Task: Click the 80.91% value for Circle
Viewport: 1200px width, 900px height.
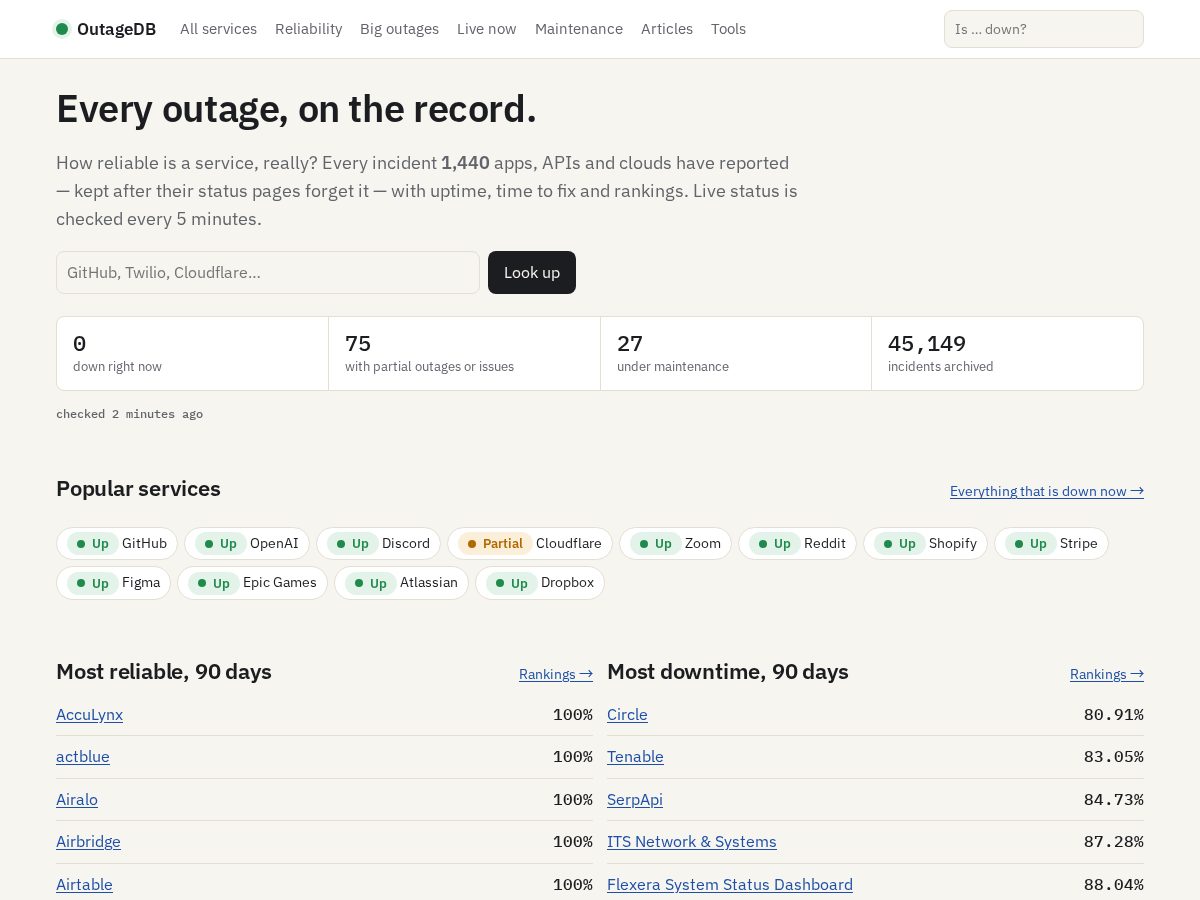Action: pyautogui.click(x=1113, y=714)
